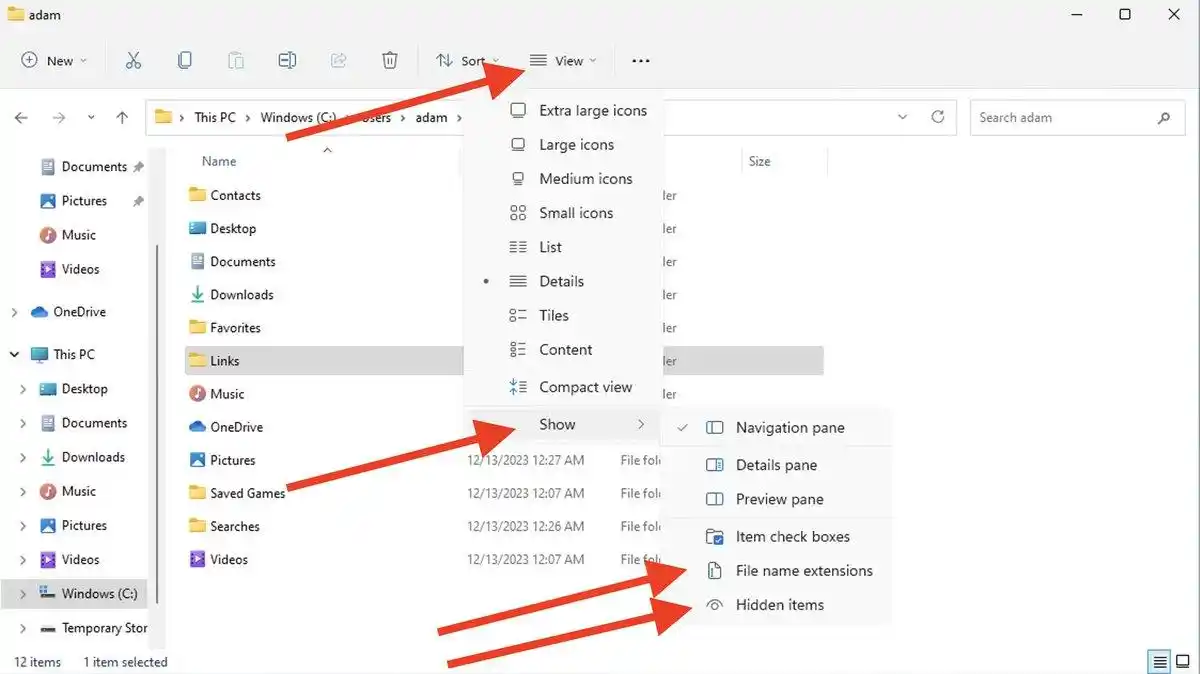The width and height of the screenshot is (1200, 674).
Task: Toggle Hidden items visibility
Action: point(779,605)
